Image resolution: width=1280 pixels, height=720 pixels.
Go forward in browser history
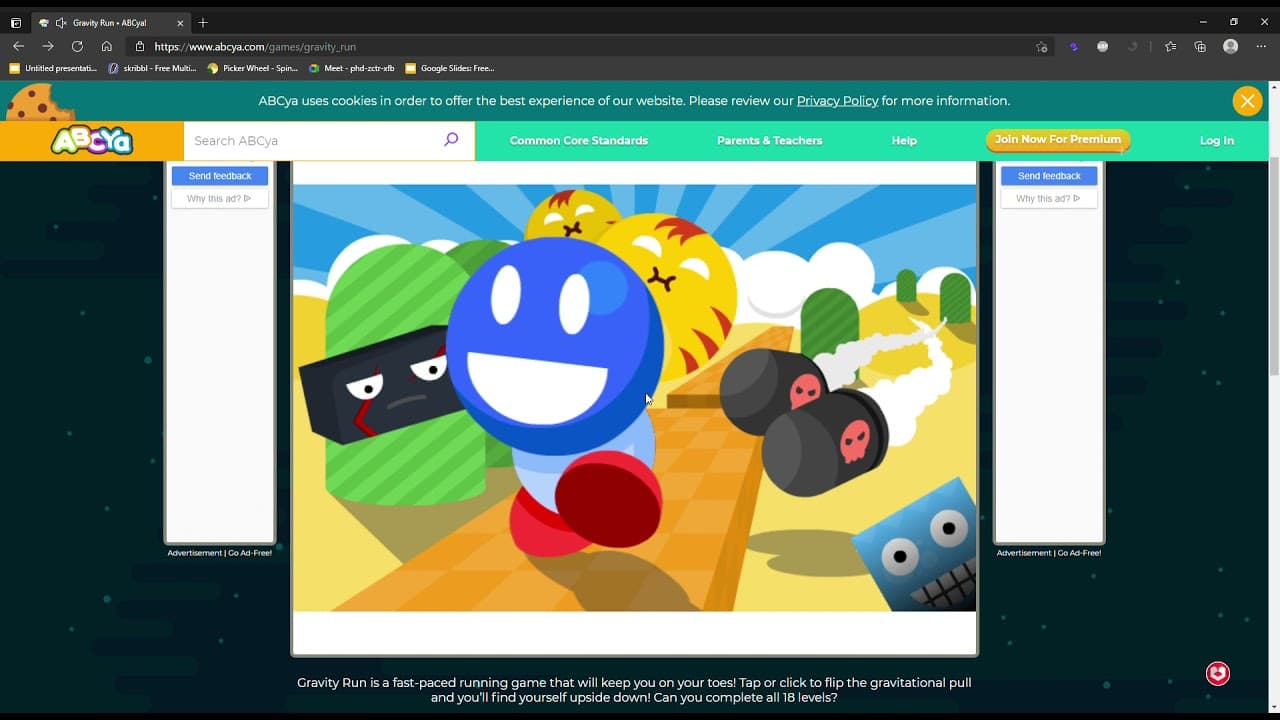point(47,46)
